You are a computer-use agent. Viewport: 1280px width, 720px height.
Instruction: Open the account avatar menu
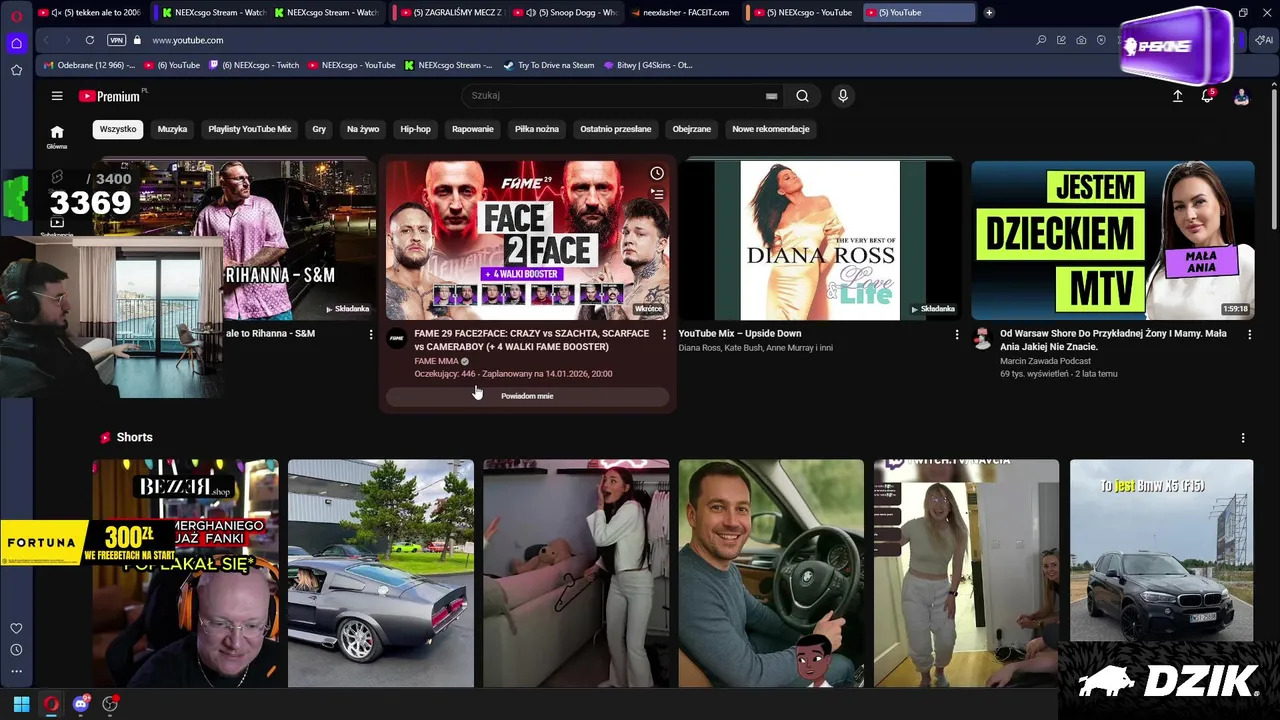click(1241, 96)
